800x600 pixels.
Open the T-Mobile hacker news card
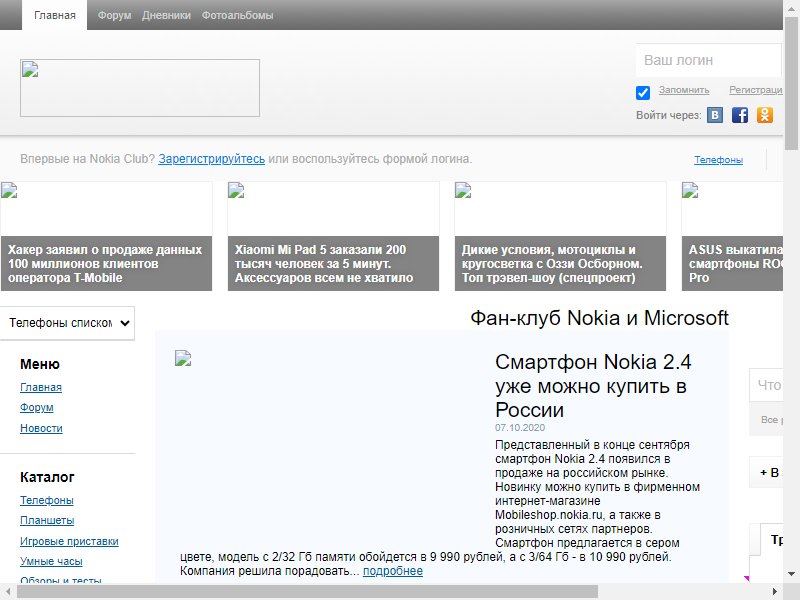point(106,236)
